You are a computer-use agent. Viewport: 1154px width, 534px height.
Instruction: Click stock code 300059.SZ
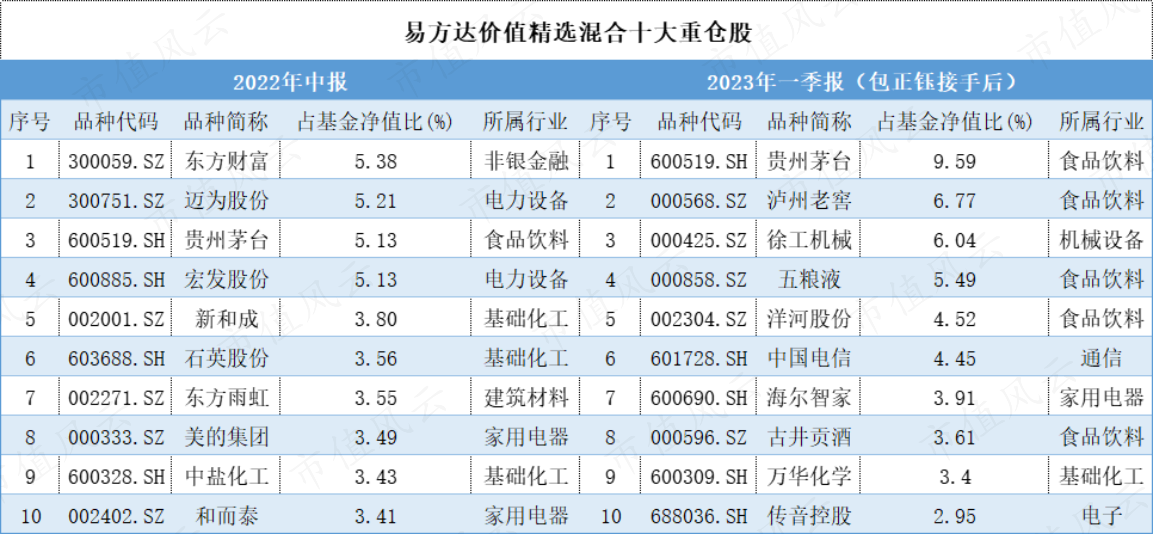click(116, 161)
